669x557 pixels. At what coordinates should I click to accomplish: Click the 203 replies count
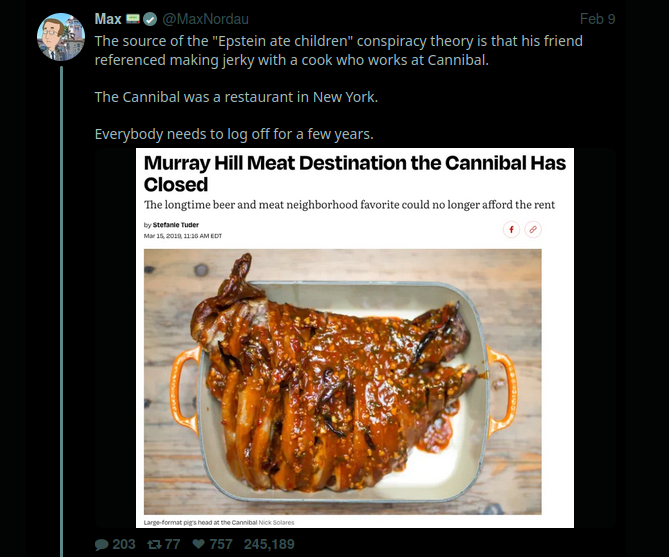coord(124,545)
